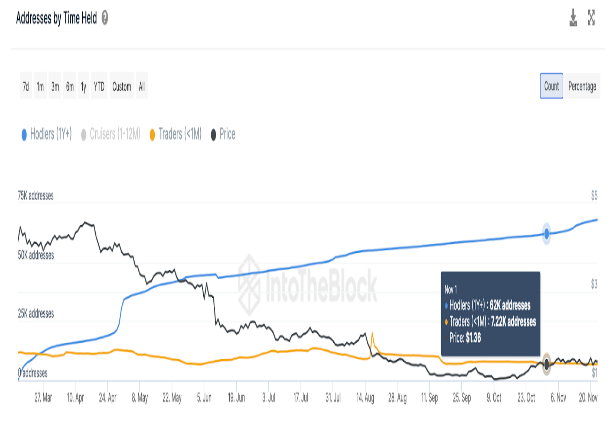Toggle Traders (<1M) series visibility
Viewport: 611px width, 423px height.
[178, 133]
